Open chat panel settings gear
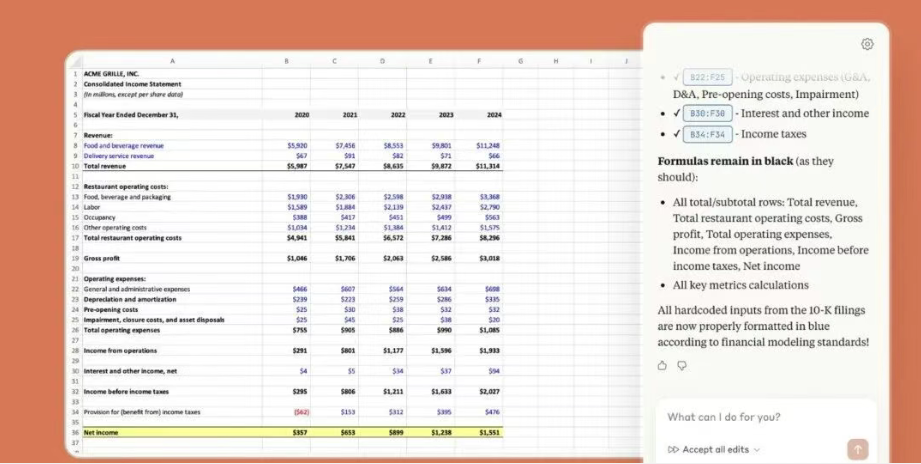The height and width of the screenshot is (464, 921). [867, 44]
